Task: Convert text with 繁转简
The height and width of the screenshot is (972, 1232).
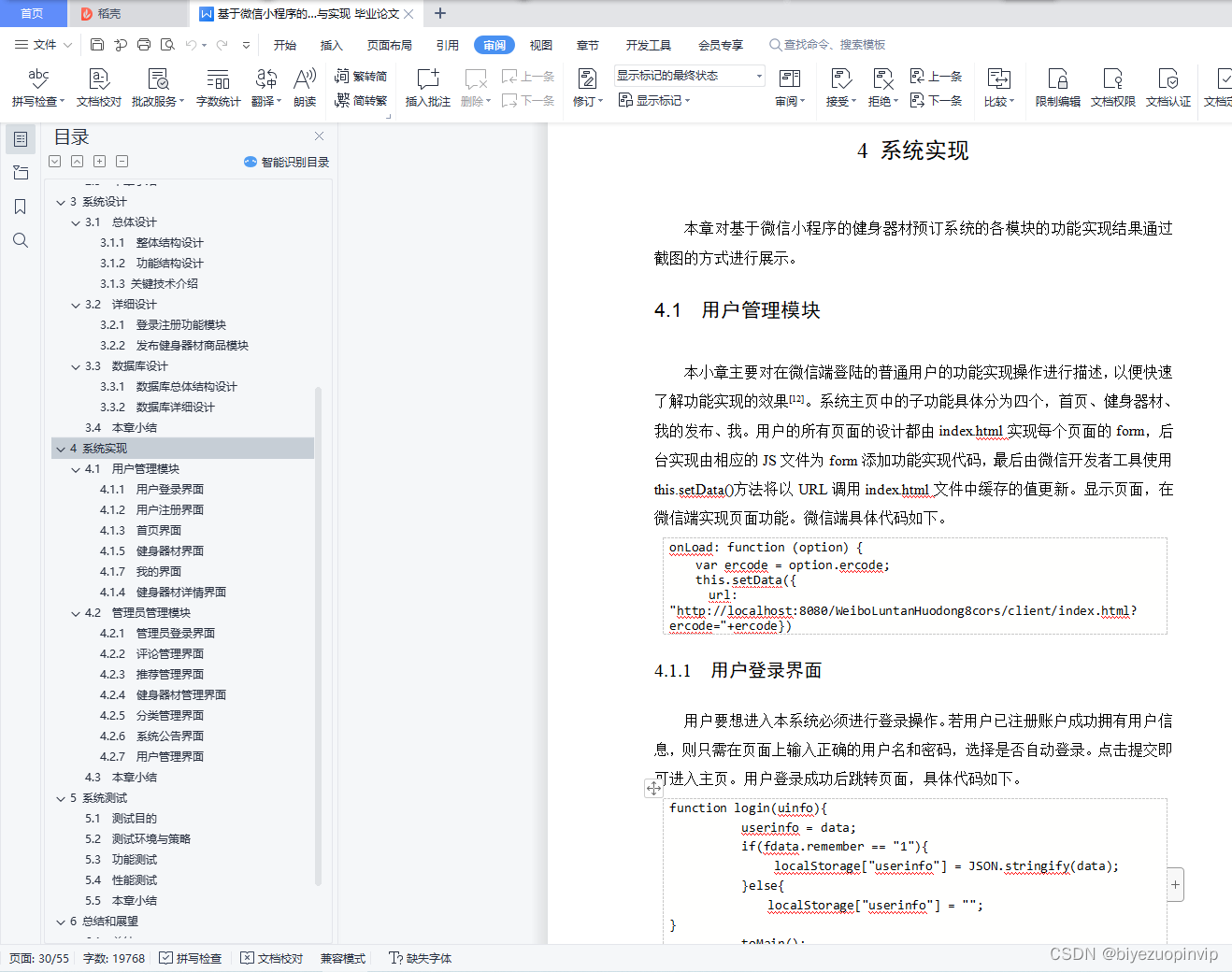Action: click(x=361, y=76)
